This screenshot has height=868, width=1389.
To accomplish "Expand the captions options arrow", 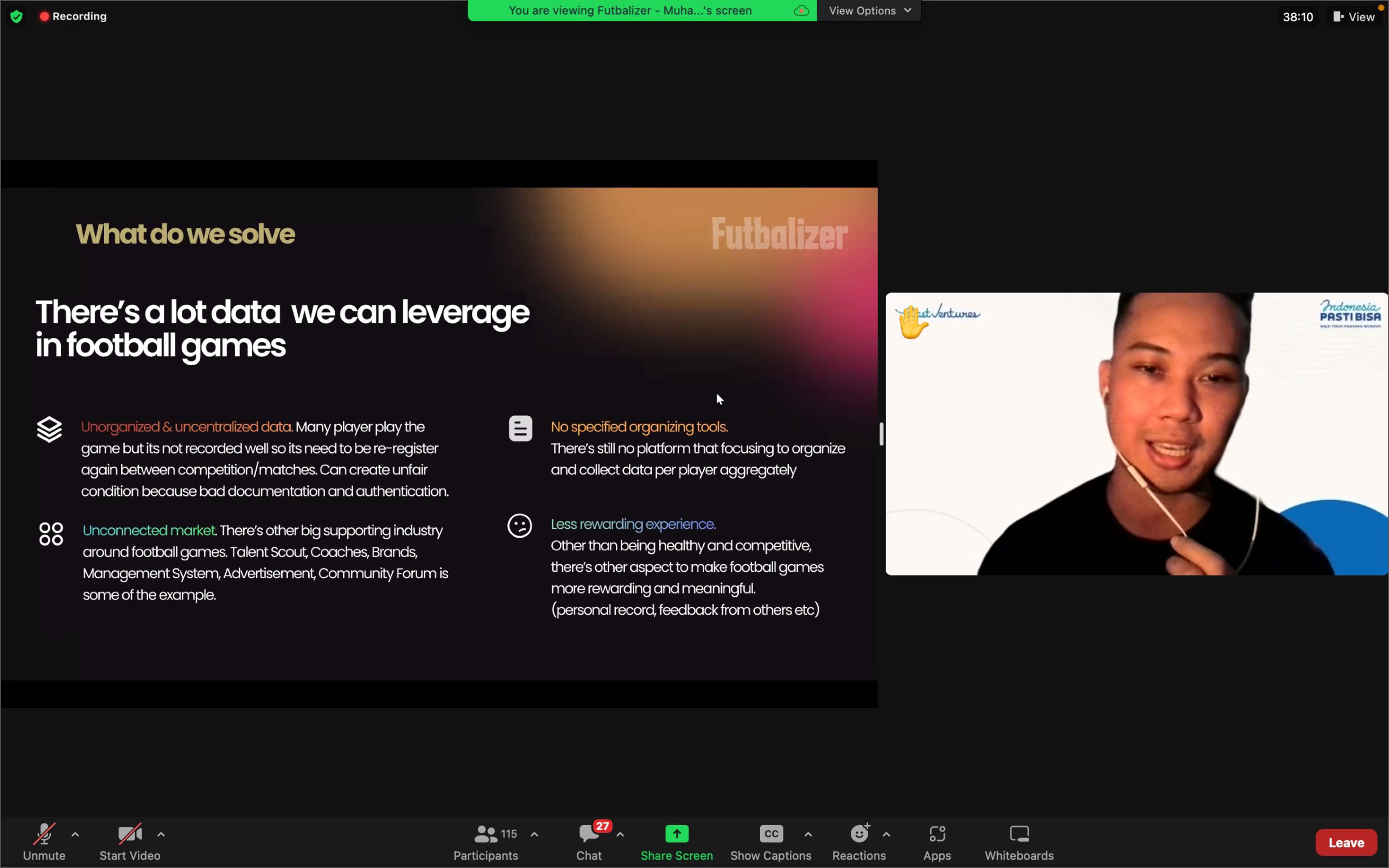I will click(x=808, y=834).
